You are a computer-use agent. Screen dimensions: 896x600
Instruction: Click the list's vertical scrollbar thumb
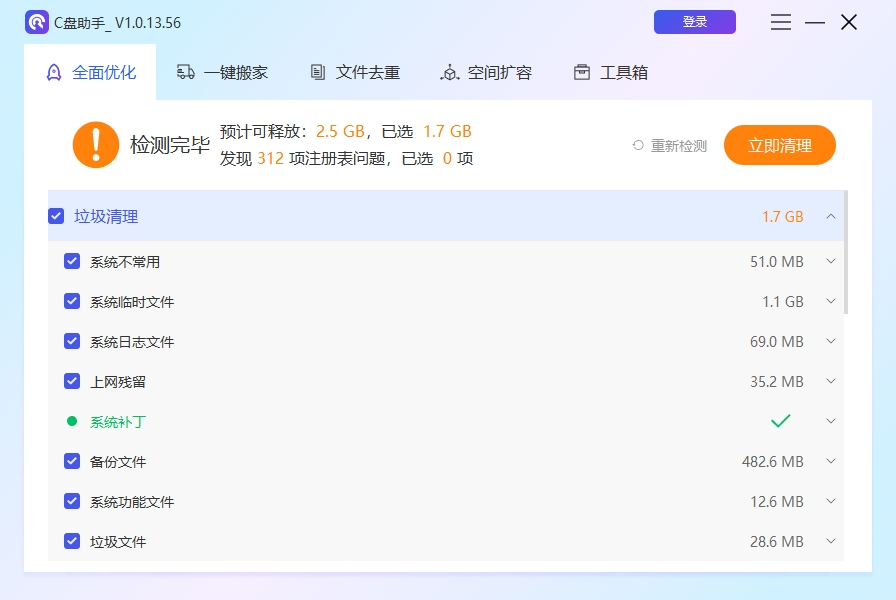[846, 253]
